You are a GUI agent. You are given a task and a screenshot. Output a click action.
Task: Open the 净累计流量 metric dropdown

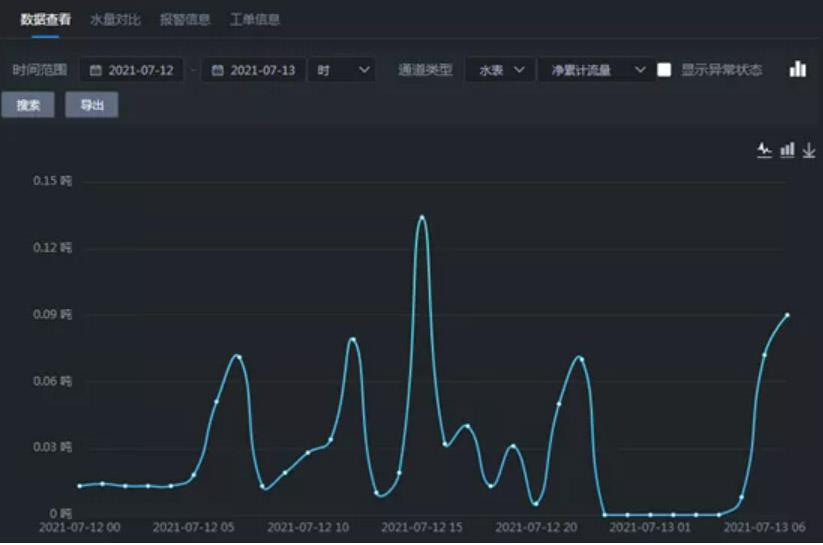[x=594, y=70]
